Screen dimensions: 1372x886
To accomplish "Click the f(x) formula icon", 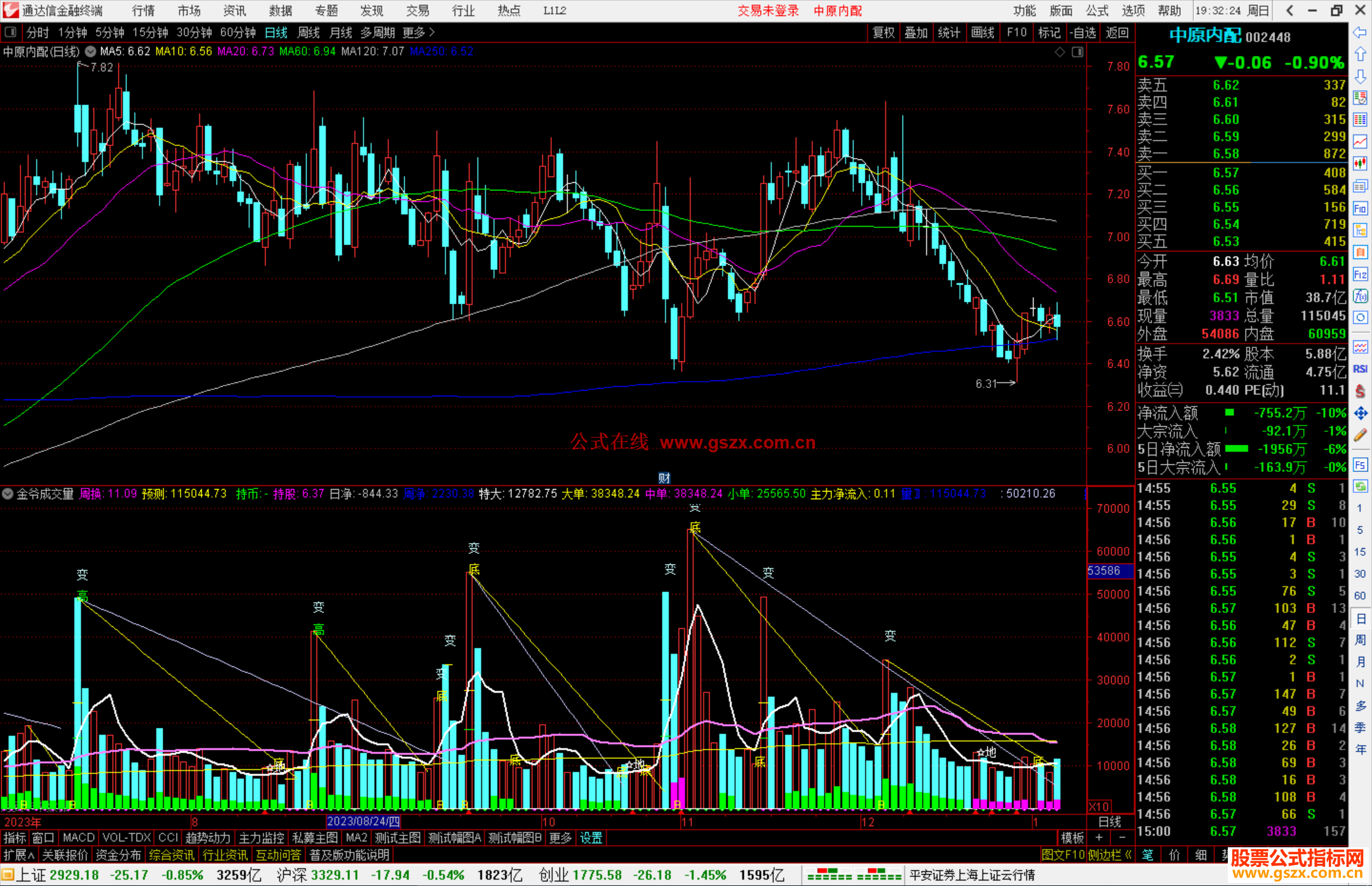I will (1360, 296).
